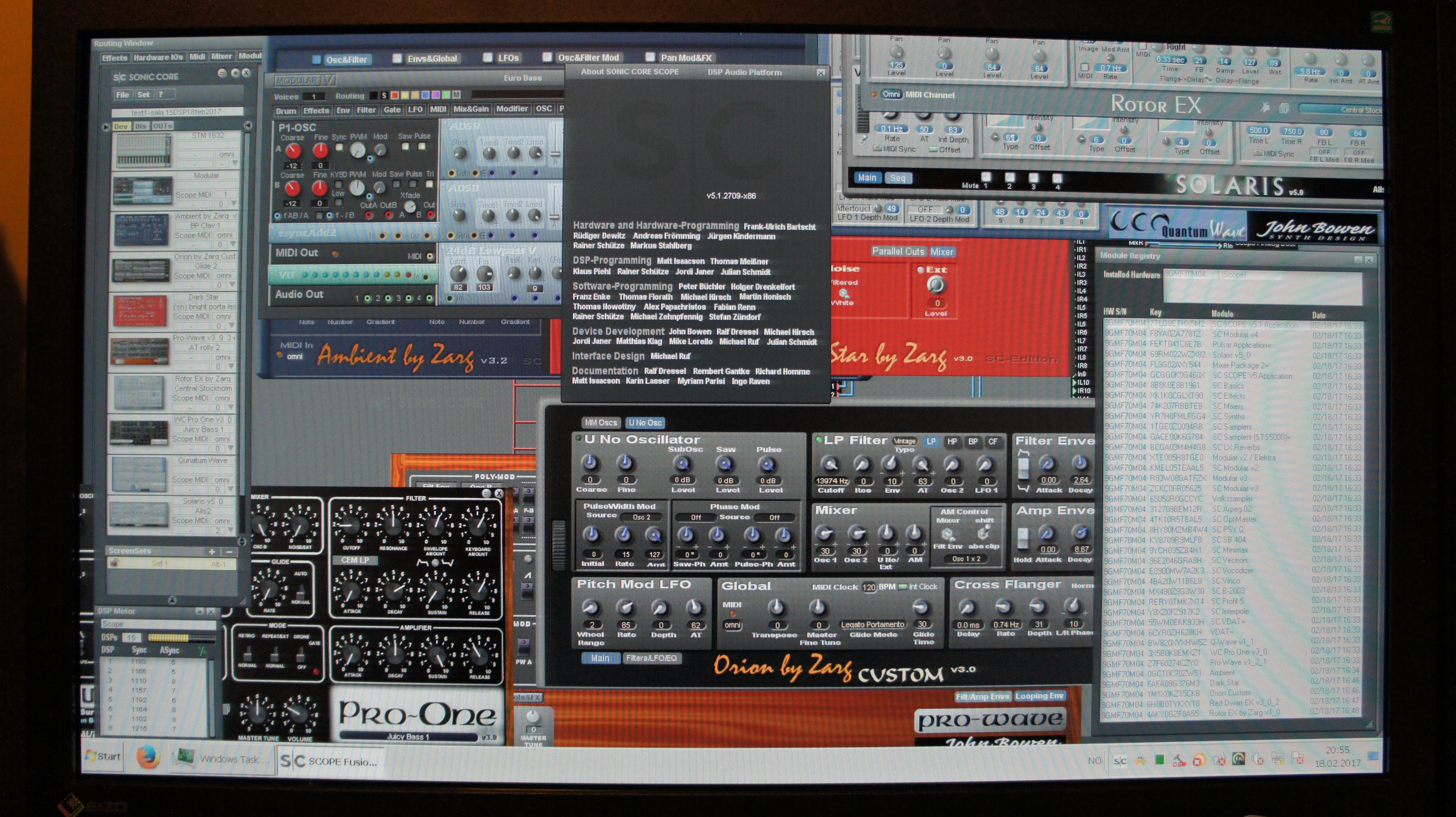1456x817 pixels.
Task: Enable the LFOs page checkbox
Action: (488, 58)
